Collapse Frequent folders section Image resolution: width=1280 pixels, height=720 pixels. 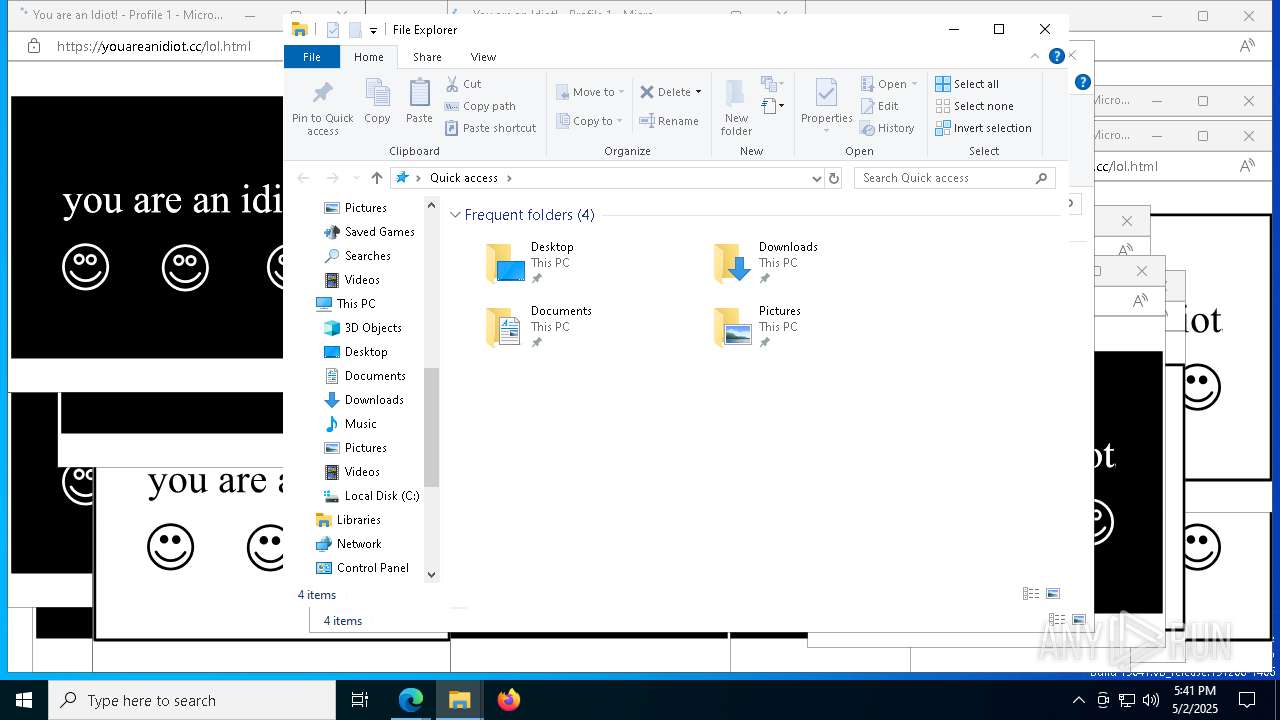point(455,215)
